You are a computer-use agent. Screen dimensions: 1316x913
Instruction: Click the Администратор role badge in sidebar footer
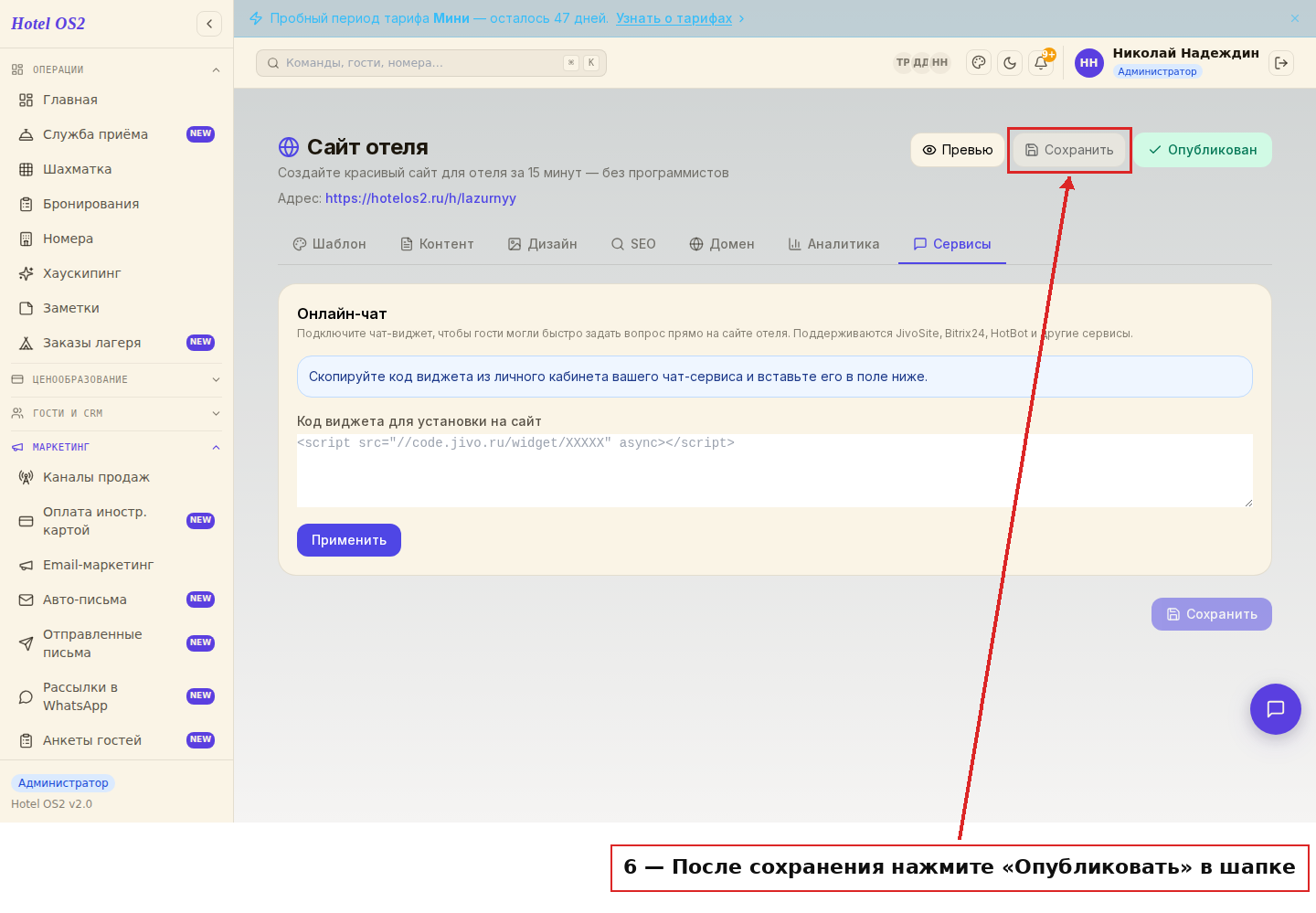(63, 783)
